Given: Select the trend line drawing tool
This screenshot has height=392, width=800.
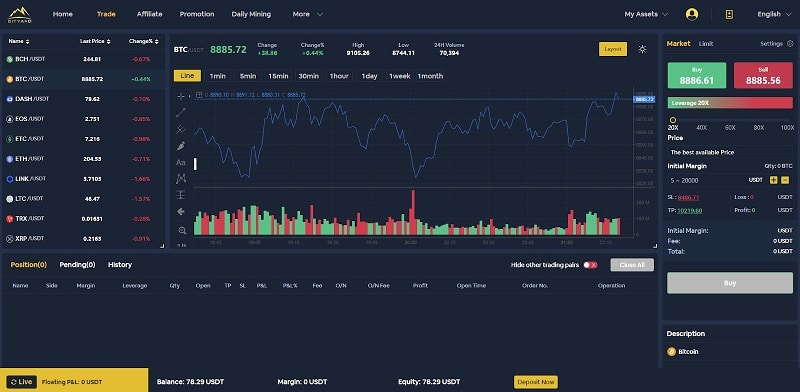Looking at the screenshot, I should click(x=181, y=113).
